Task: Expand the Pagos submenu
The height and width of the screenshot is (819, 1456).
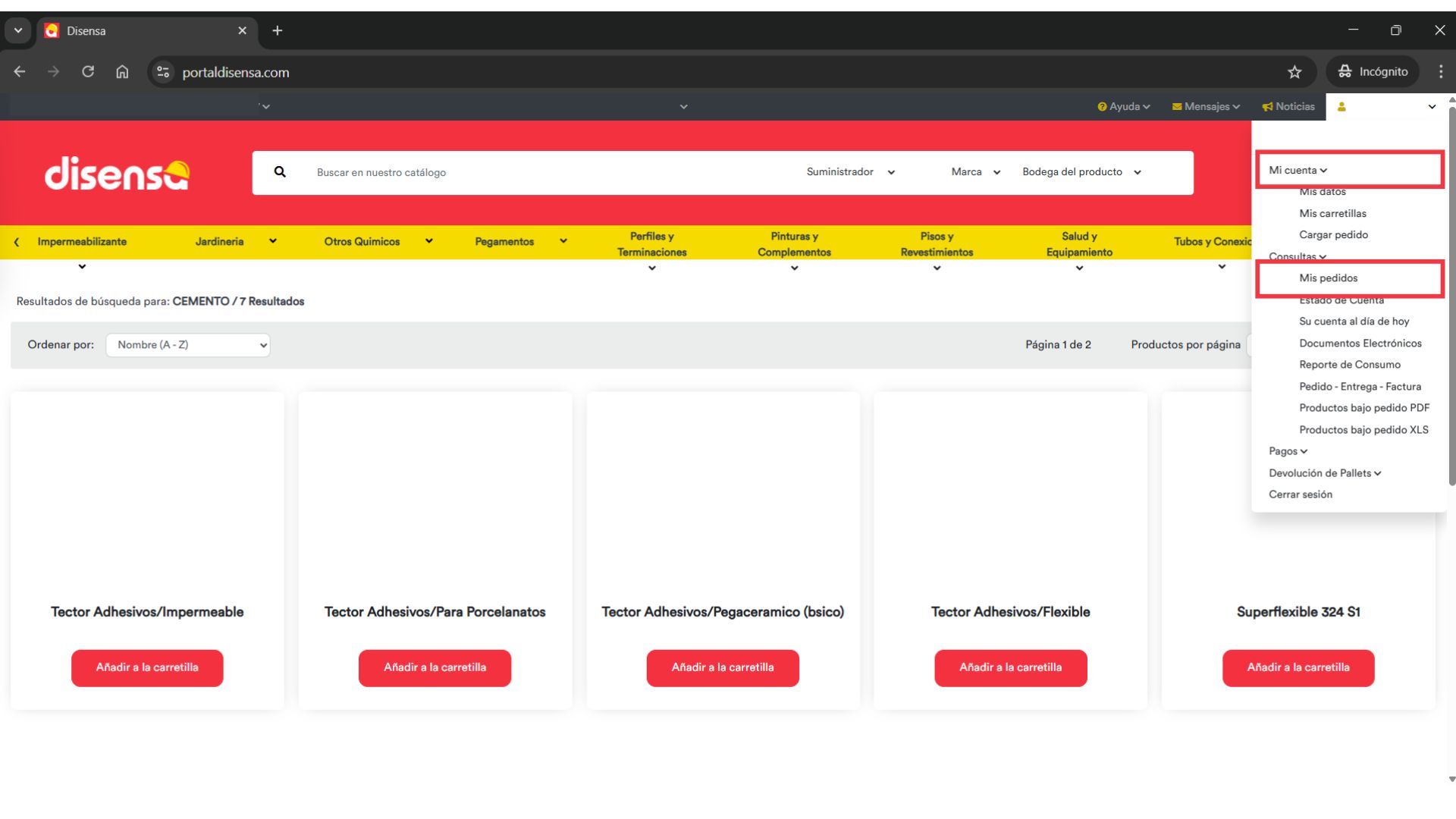Action: point(1288,451)
